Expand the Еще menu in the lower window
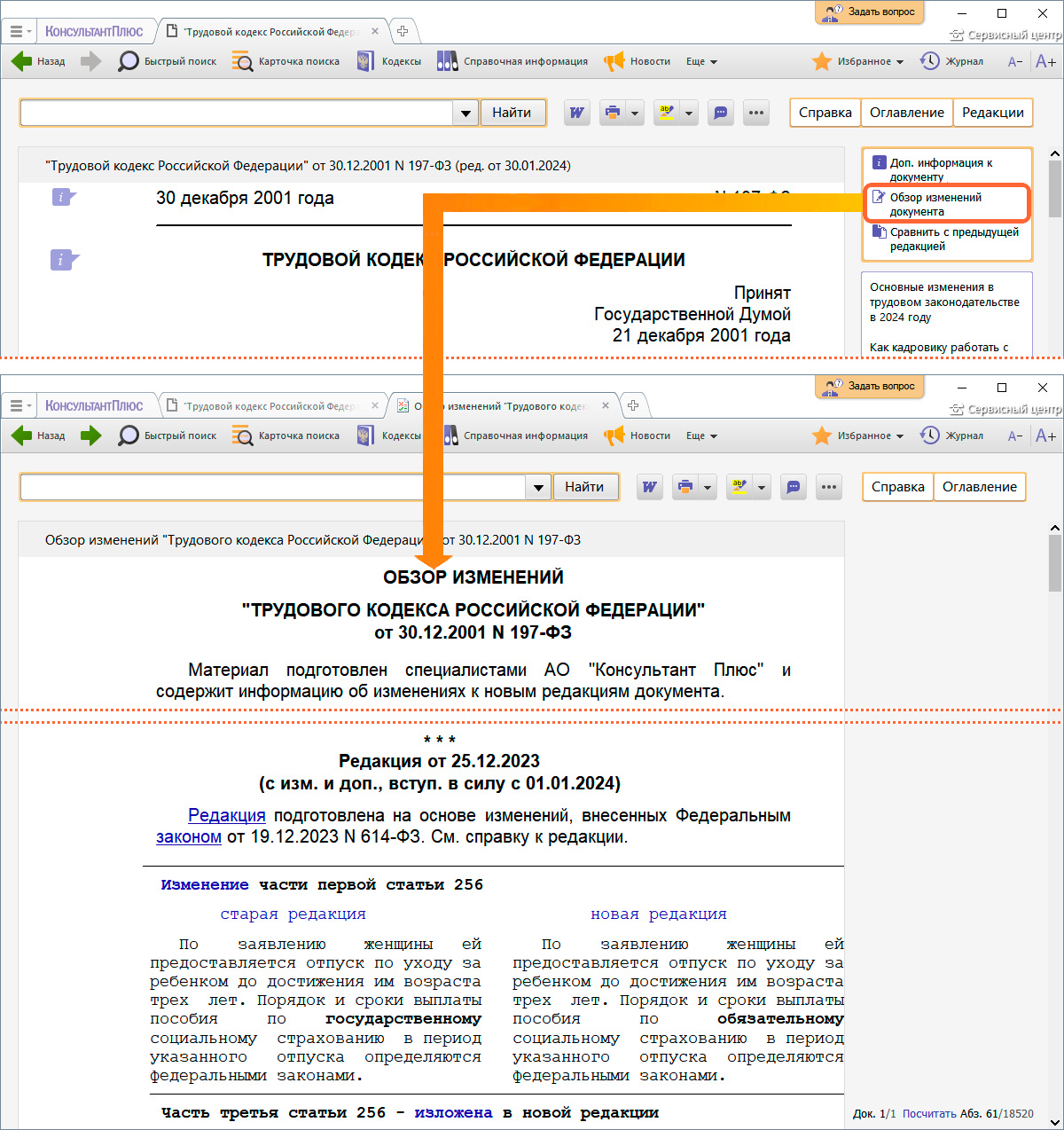The width and height of the screenshot is (1064, 1130). [701, 436]
